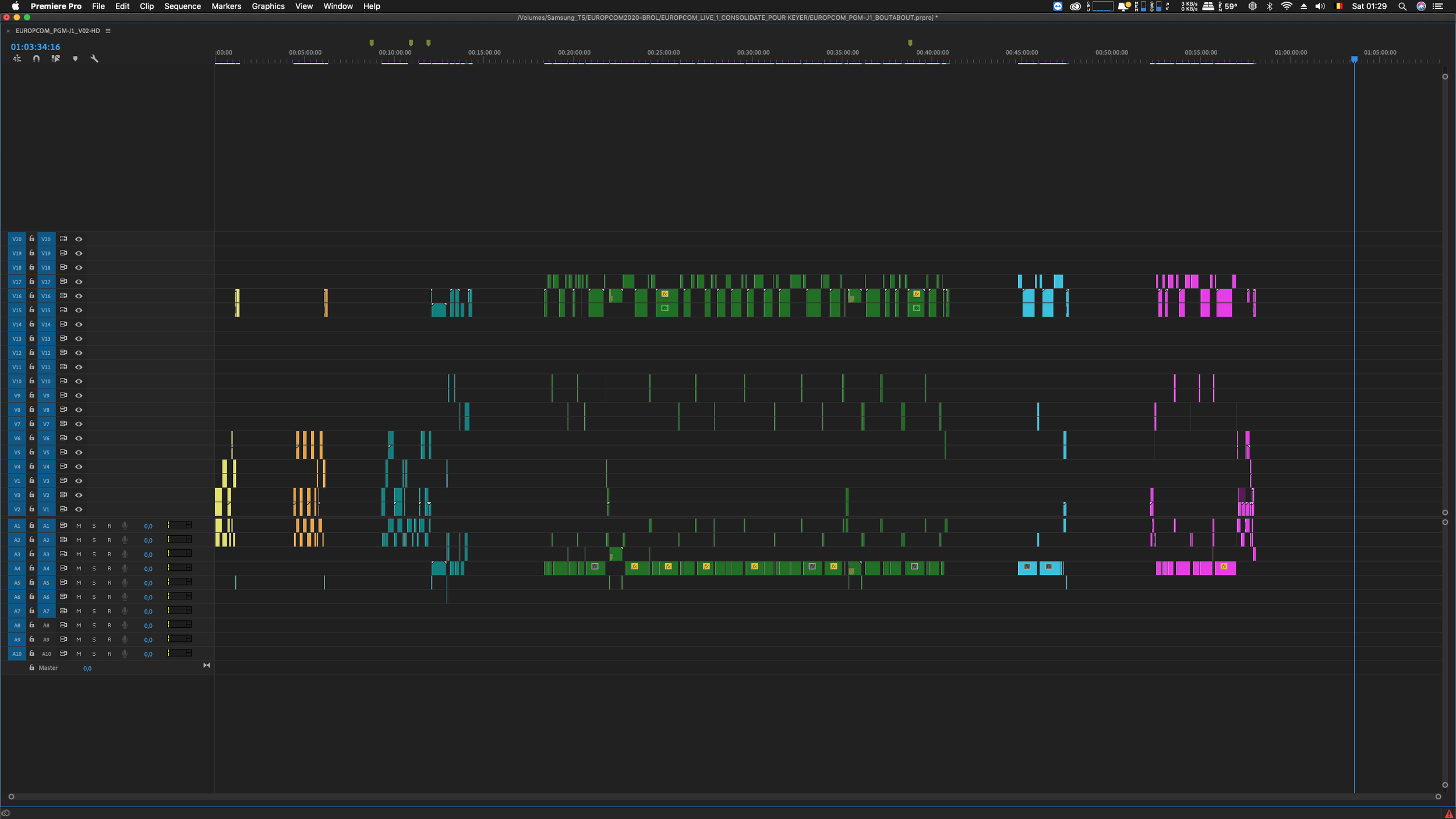This screenshot has width=1456, height=819.
Task: Open the Bluetooth menu in the menu bar
Action: click(1269, 6)
